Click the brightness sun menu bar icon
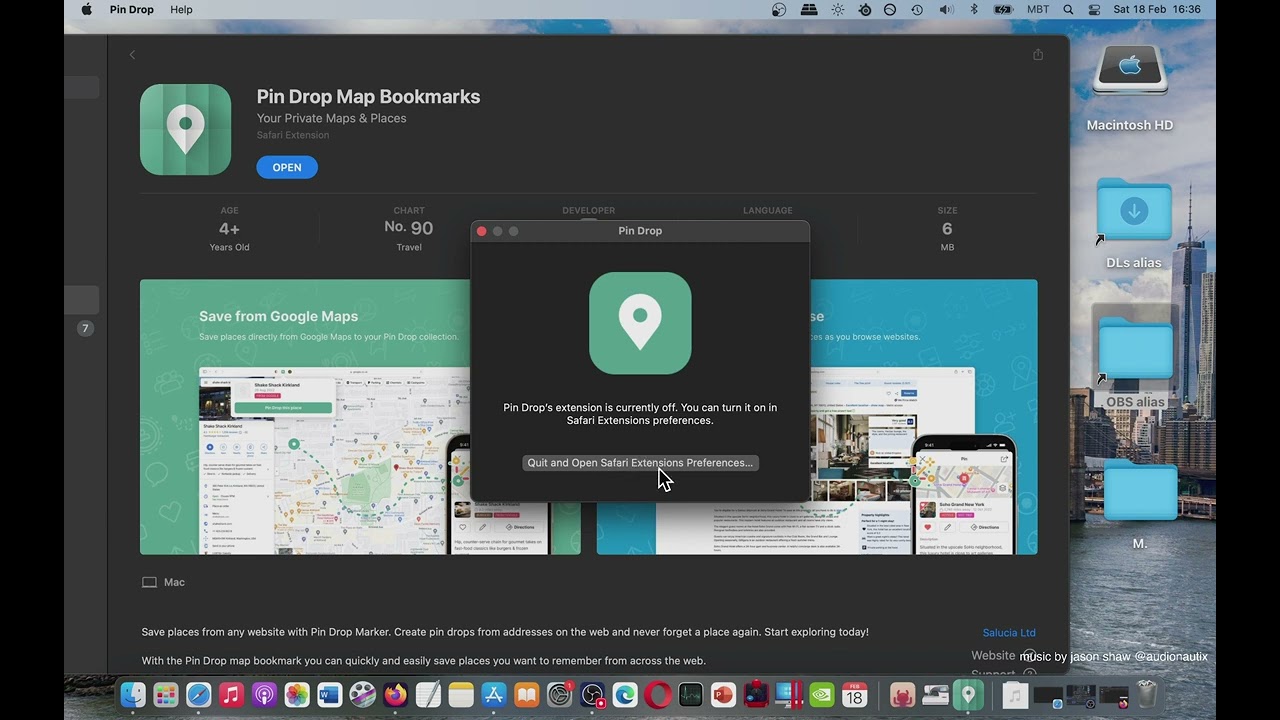 (x=837, y=10)
